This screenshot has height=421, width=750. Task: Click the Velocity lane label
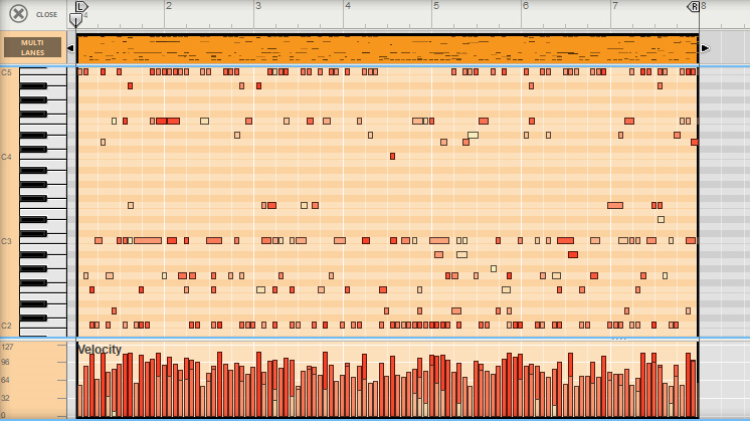pos(99,349)
